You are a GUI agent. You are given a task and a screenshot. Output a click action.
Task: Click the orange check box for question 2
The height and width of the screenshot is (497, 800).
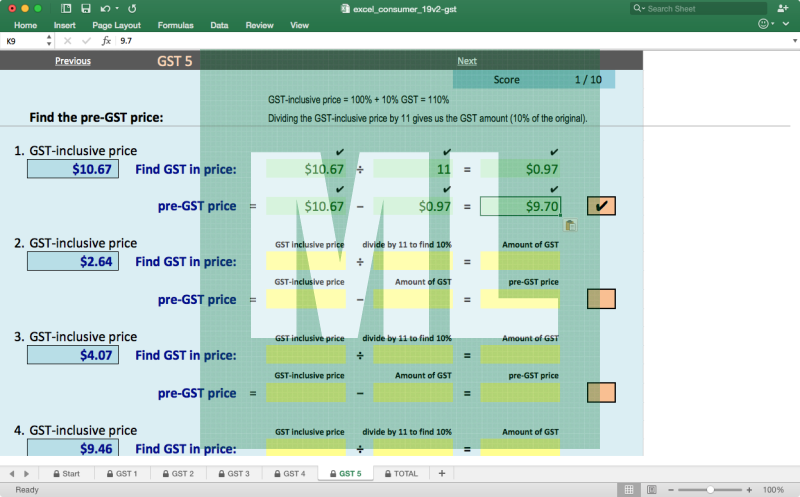pos(601,299)
